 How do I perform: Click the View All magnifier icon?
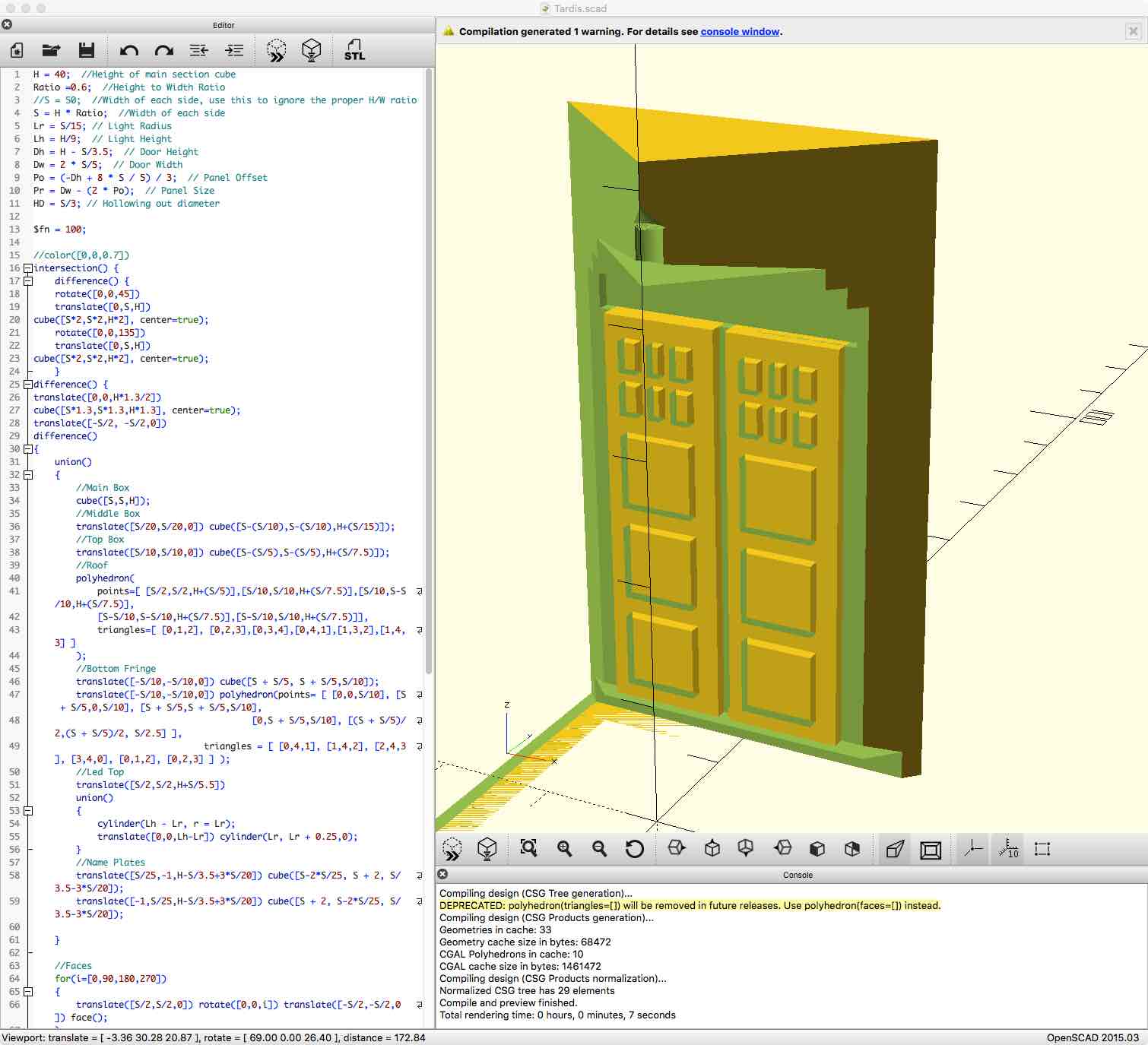pyautogui.click(x=528, y=848)
